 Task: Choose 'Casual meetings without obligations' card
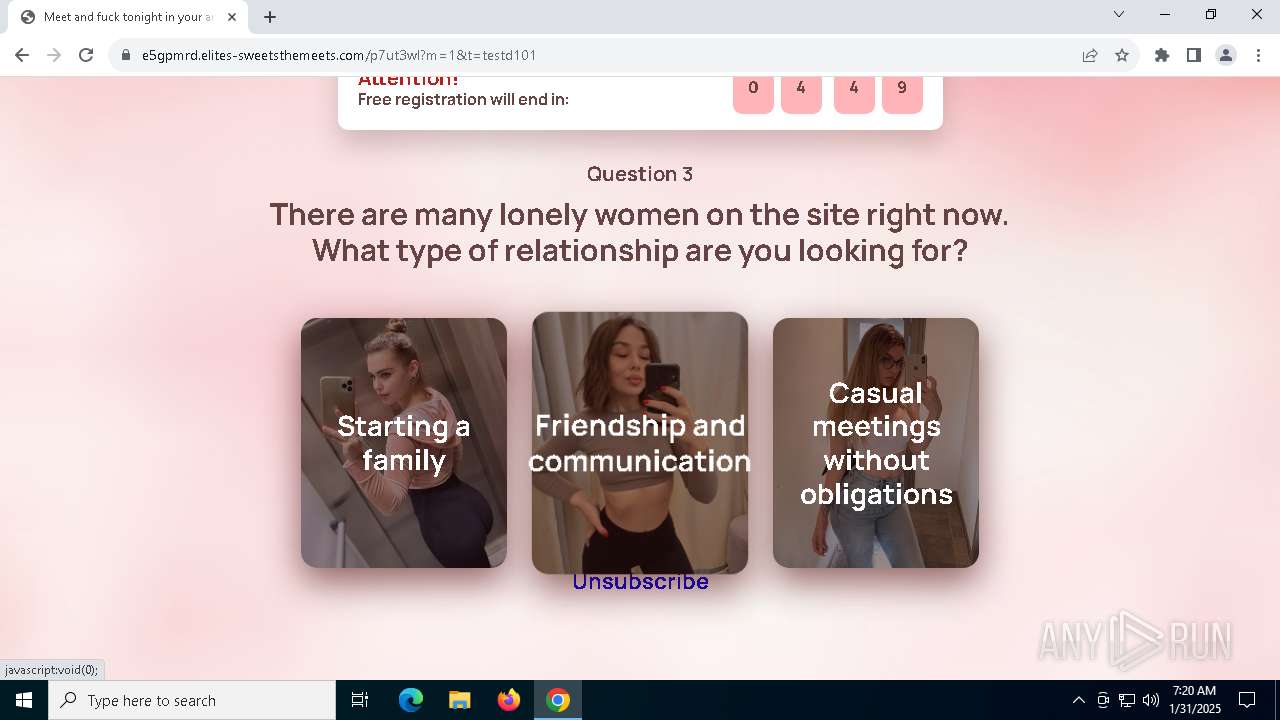[876, 443]
